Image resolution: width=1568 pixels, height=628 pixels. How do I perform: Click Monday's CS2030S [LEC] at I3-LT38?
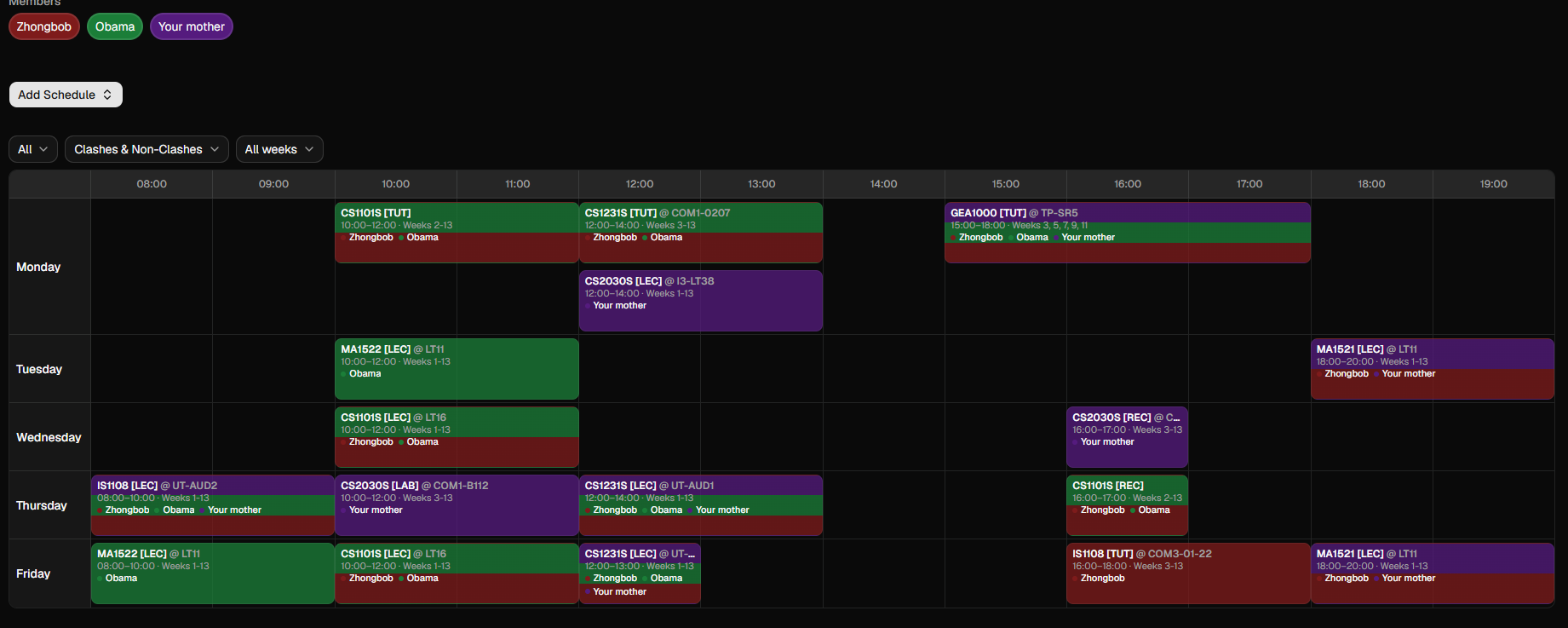pyautogui.click(x=701, y=301)
